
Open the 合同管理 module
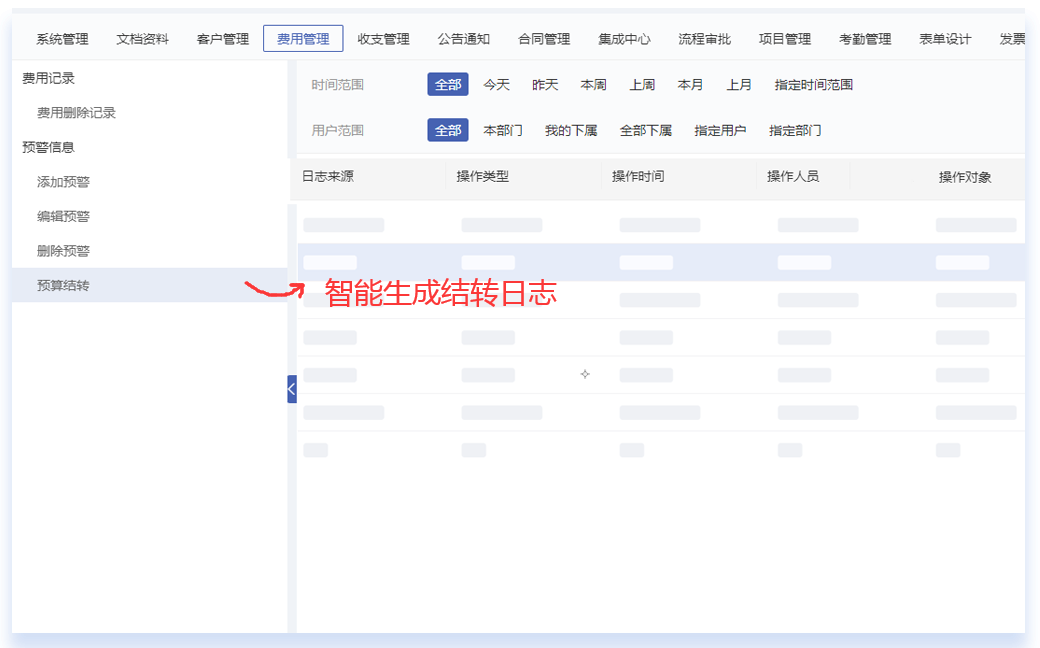point(543,38)
